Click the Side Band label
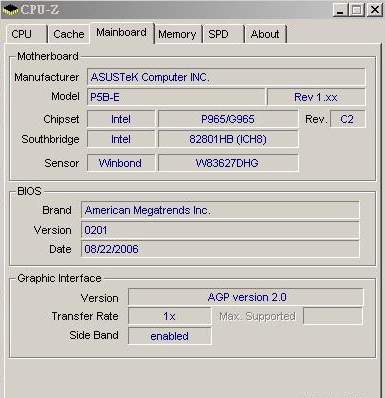Image resolution: width=385 pixels, height=398 pixels. 94,335
